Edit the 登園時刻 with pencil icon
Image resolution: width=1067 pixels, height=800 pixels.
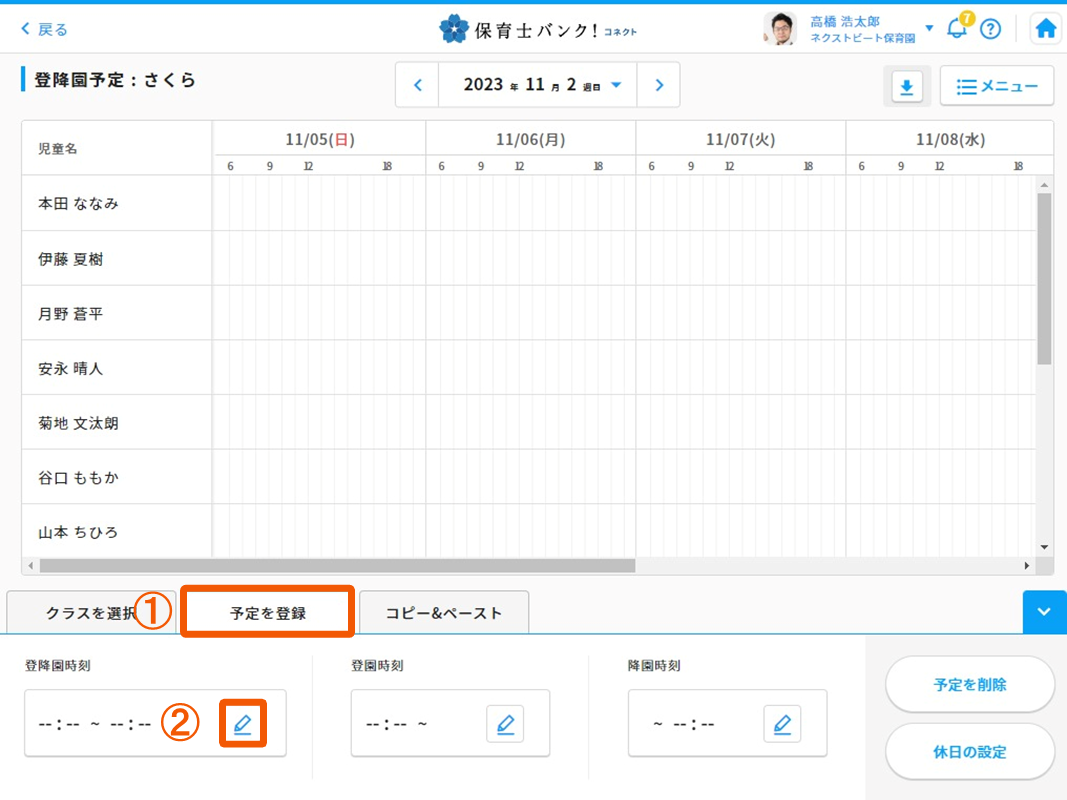505,723
